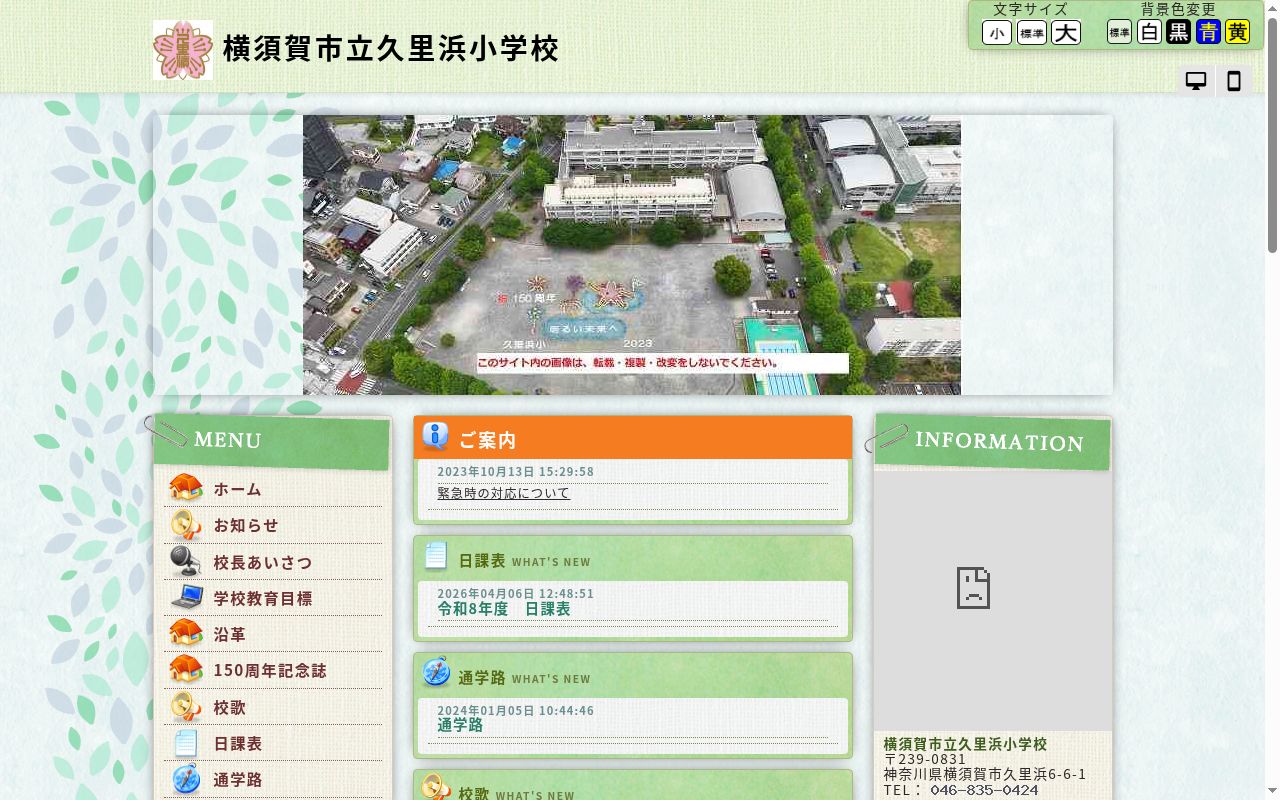This screenshot has height=800, width=1280.
Task: Click info icon in ご案内 header
Action: [x=435, y=437]
